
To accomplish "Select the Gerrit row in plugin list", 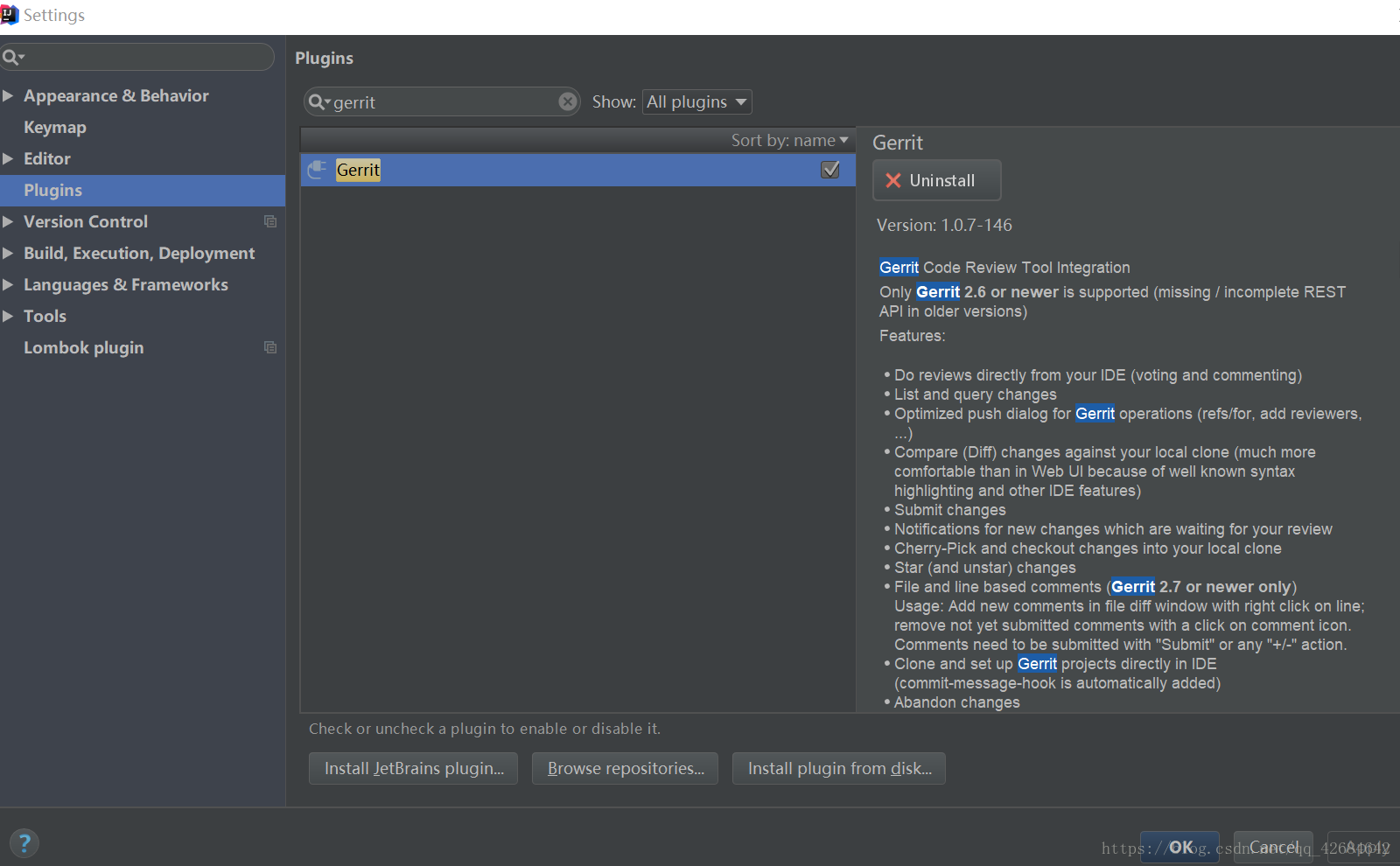I will click(x=577, y=170).
